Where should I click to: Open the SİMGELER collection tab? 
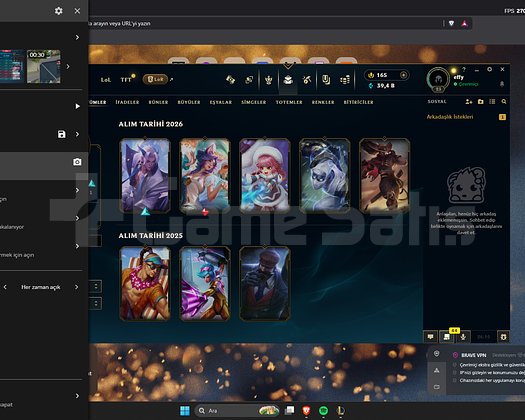click(253, 102)
